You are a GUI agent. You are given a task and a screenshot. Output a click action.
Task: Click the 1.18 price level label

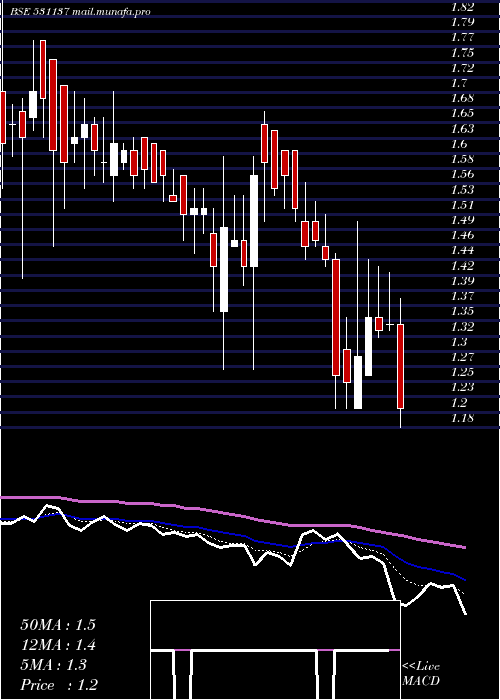coord(462,418)
